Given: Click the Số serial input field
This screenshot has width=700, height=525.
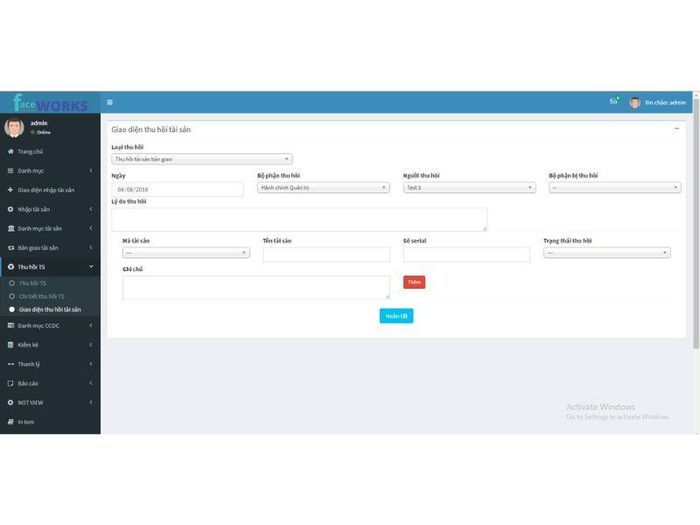Looking at the screenshot, I should (x=467, y=254).
